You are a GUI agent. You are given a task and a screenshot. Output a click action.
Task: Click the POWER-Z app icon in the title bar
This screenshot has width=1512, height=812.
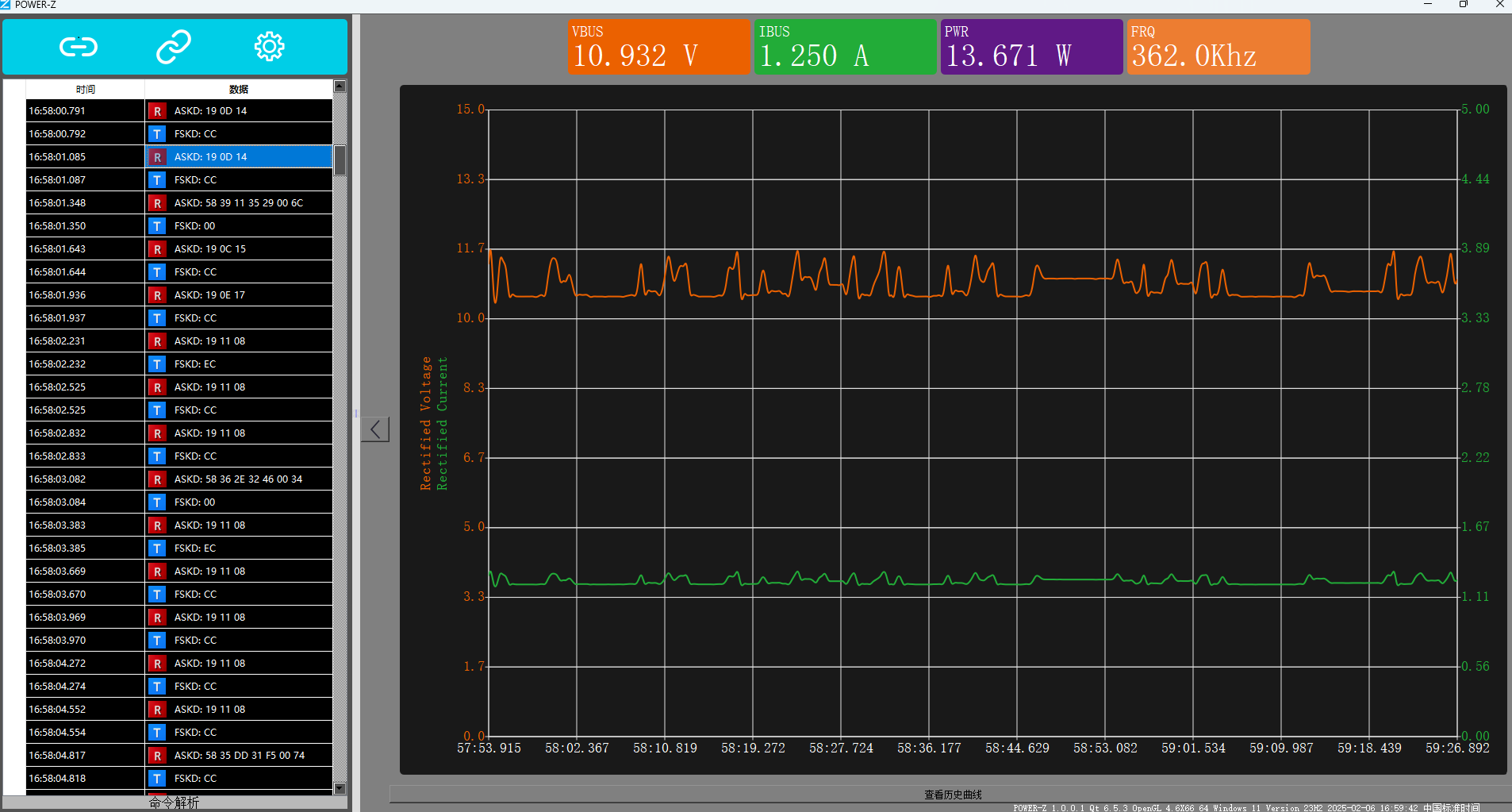click(x=6, y=5)
